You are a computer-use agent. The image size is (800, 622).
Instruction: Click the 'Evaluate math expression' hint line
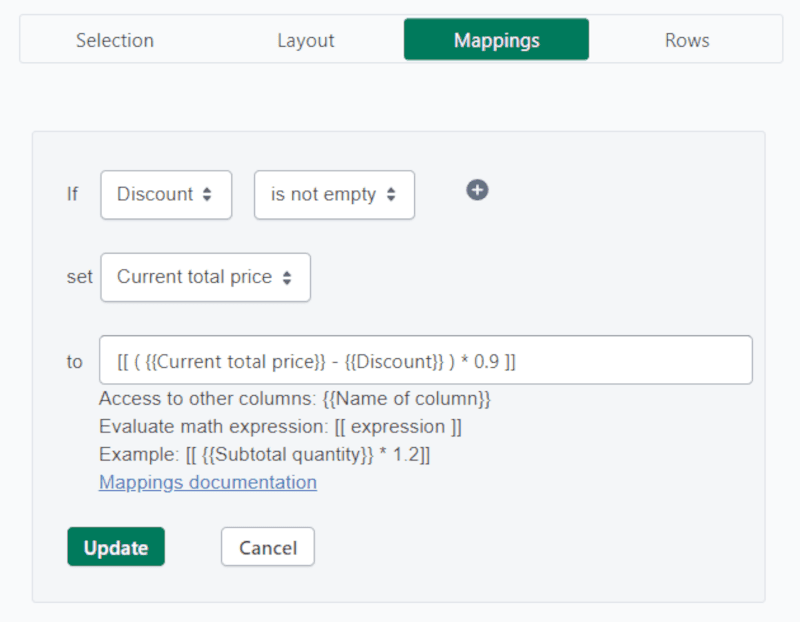[280, 426]
